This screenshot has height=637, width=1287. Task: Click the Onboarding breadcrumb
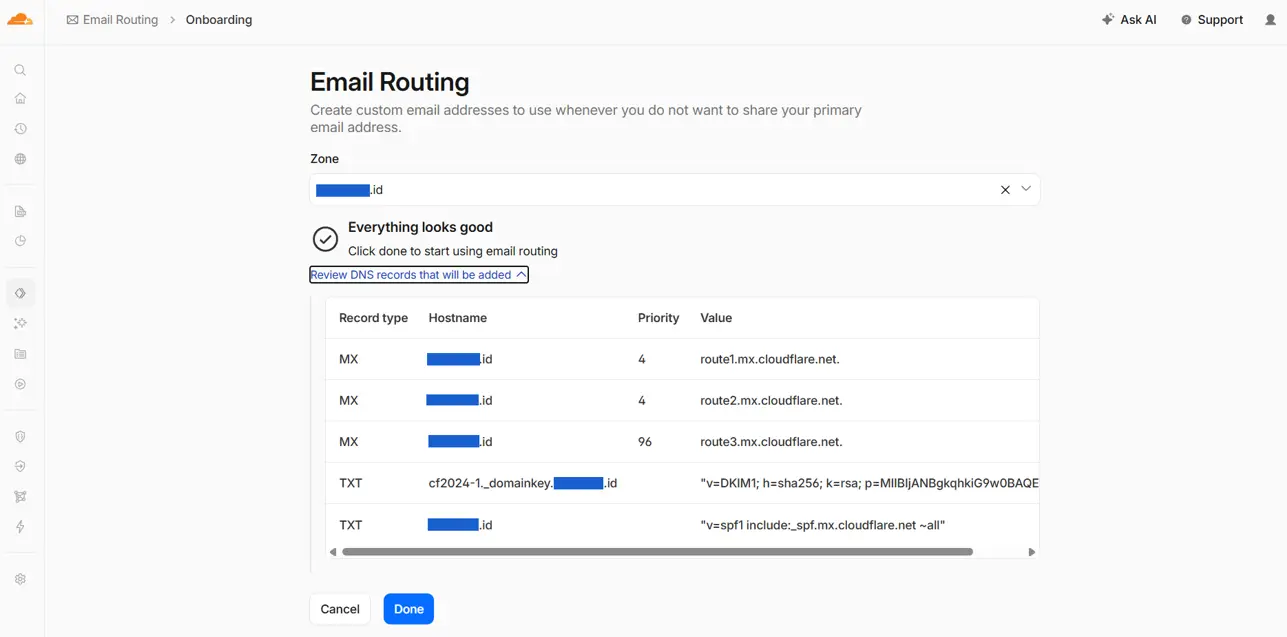point(219,20)
